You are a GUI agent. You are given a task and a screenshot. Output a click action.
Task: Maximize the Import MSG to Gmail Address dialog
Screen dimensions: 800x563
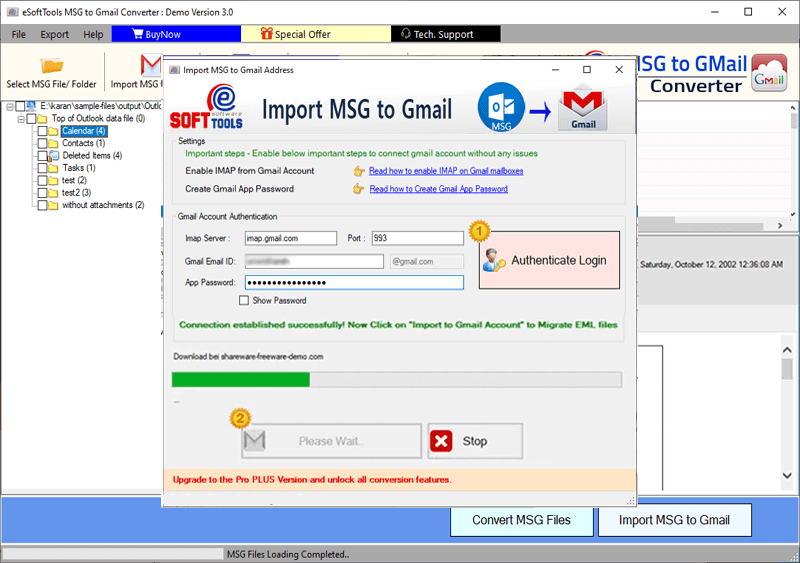click(587, 69)
